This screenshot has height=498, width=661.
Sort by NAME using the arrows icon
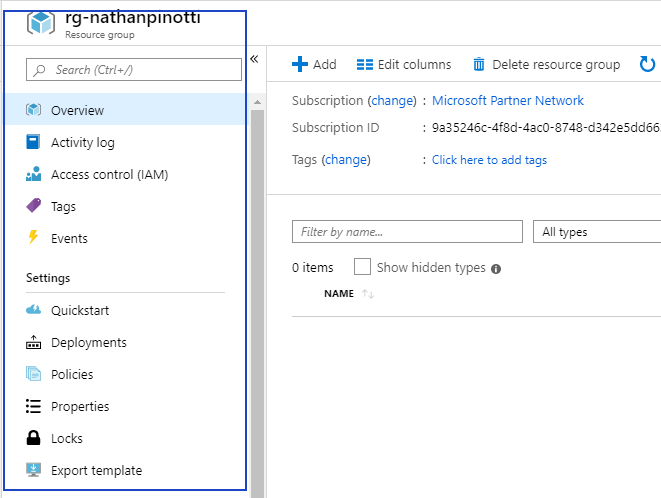click(x=368, y=294)
